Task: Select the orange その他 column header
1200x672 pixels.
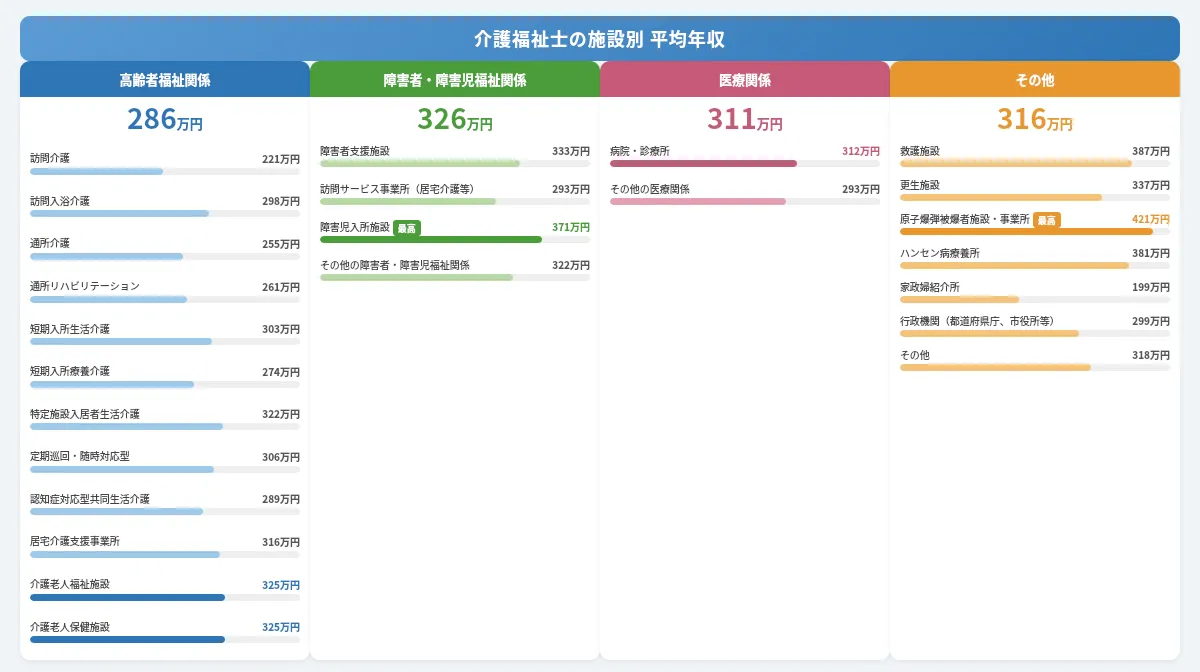Action: coord(1035,80)
